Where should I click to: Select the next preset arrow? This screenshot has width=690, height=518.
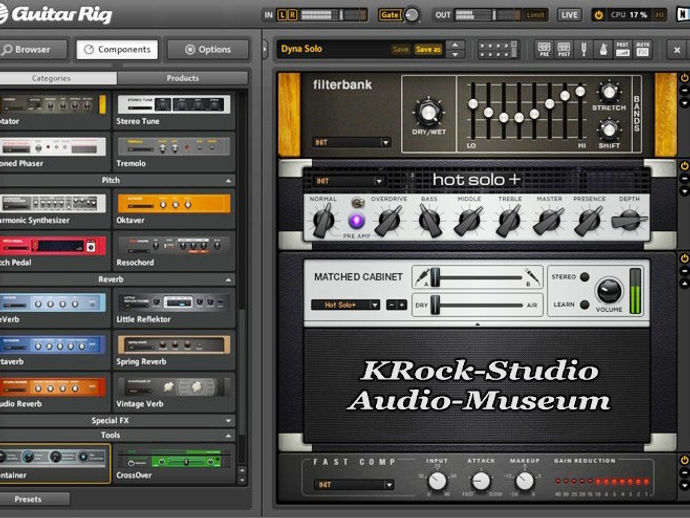(x=455, y=54)
